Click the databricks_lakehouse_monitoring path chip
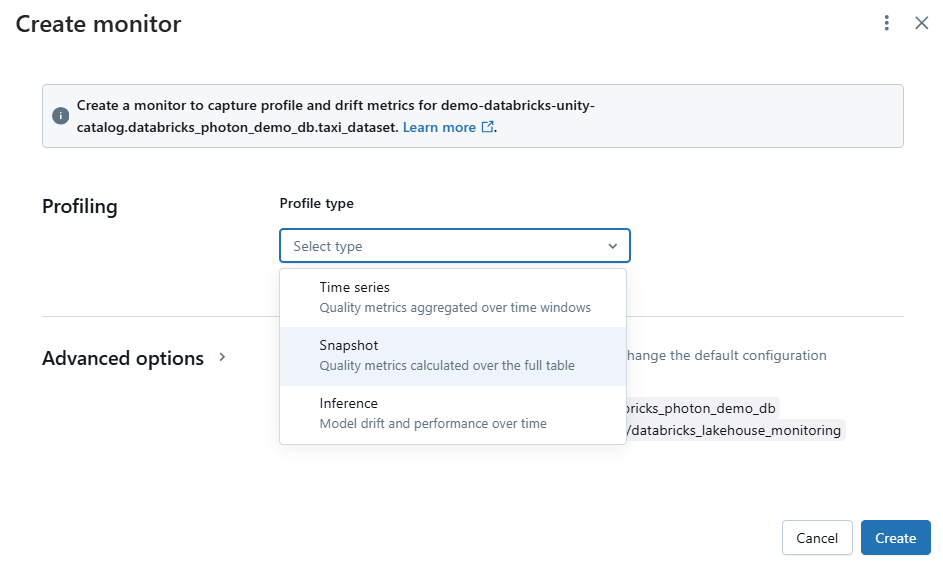Screen dimensions: 943x572 click(735, 430)
